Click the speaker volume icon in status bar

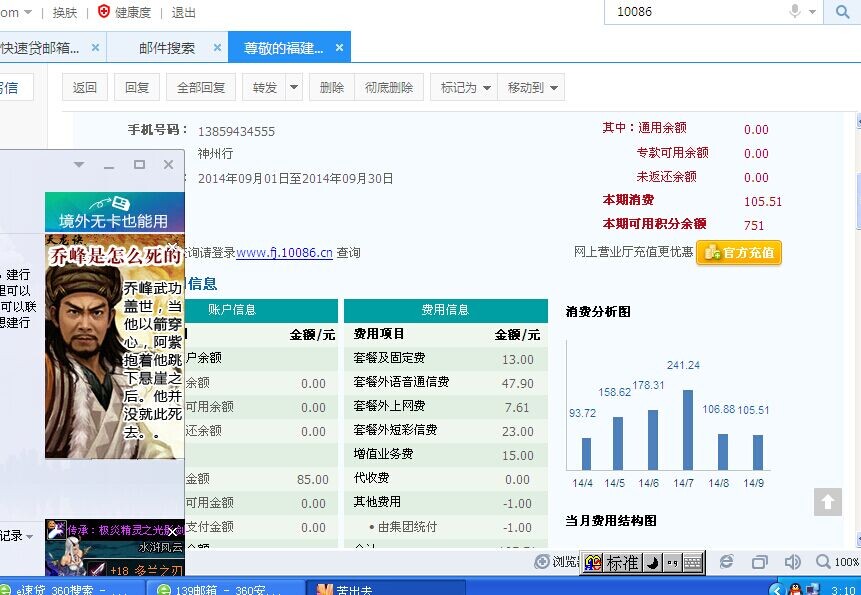coord(792,562)
